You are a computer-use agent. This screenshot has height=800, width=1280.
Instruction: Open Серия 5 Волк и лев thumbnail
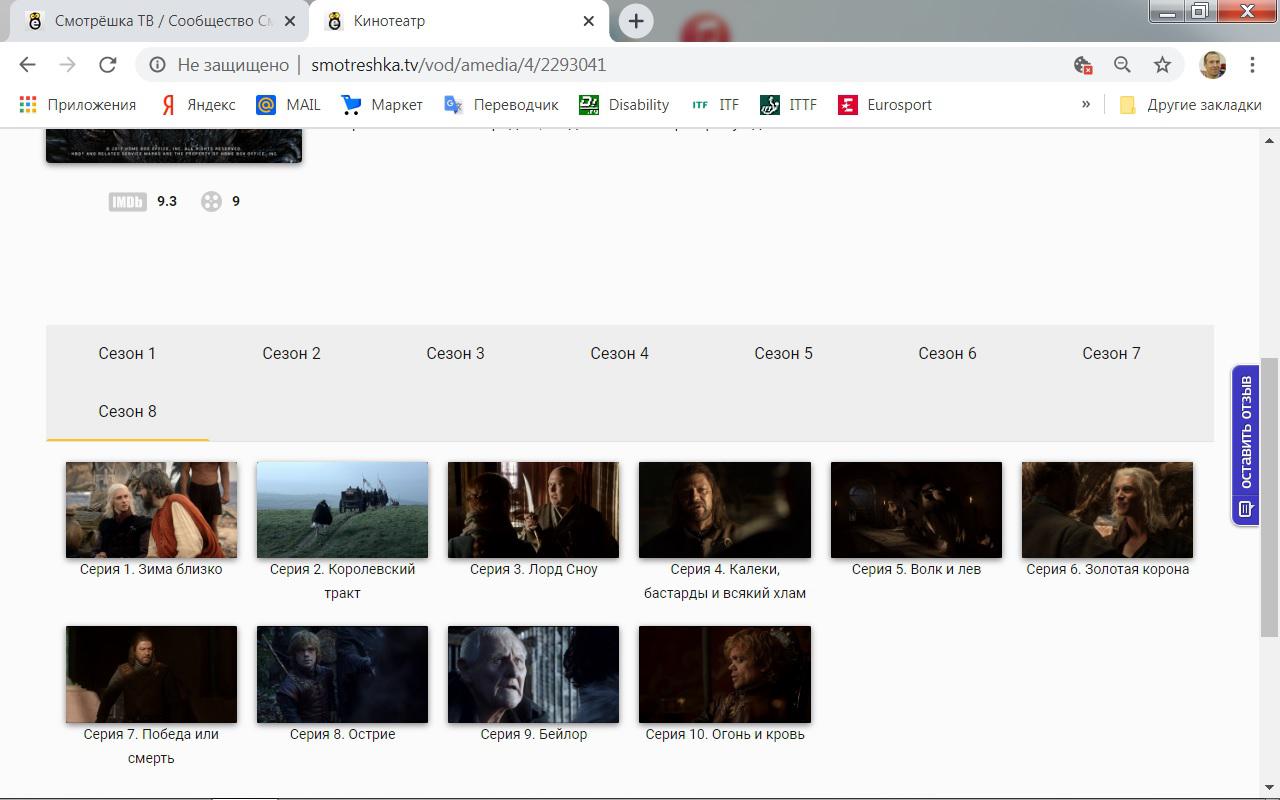pos(916,510)
